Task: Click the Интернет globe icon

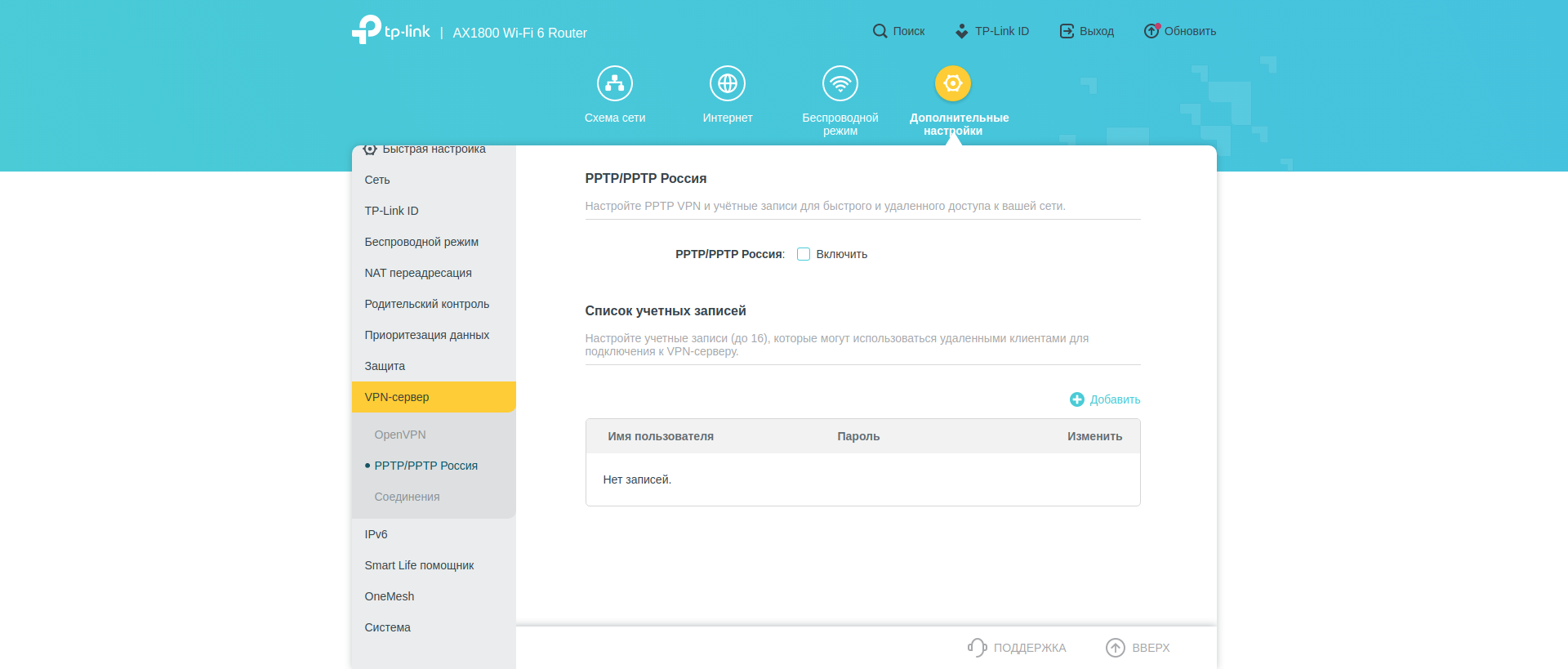Action: 727,83
